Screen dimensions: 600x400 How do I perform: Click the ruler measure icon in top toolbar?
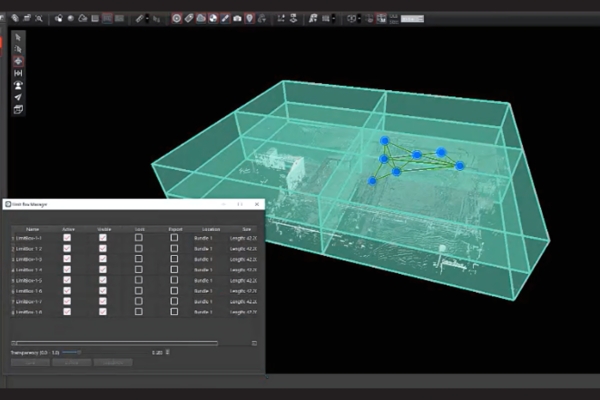pos(140,18)
